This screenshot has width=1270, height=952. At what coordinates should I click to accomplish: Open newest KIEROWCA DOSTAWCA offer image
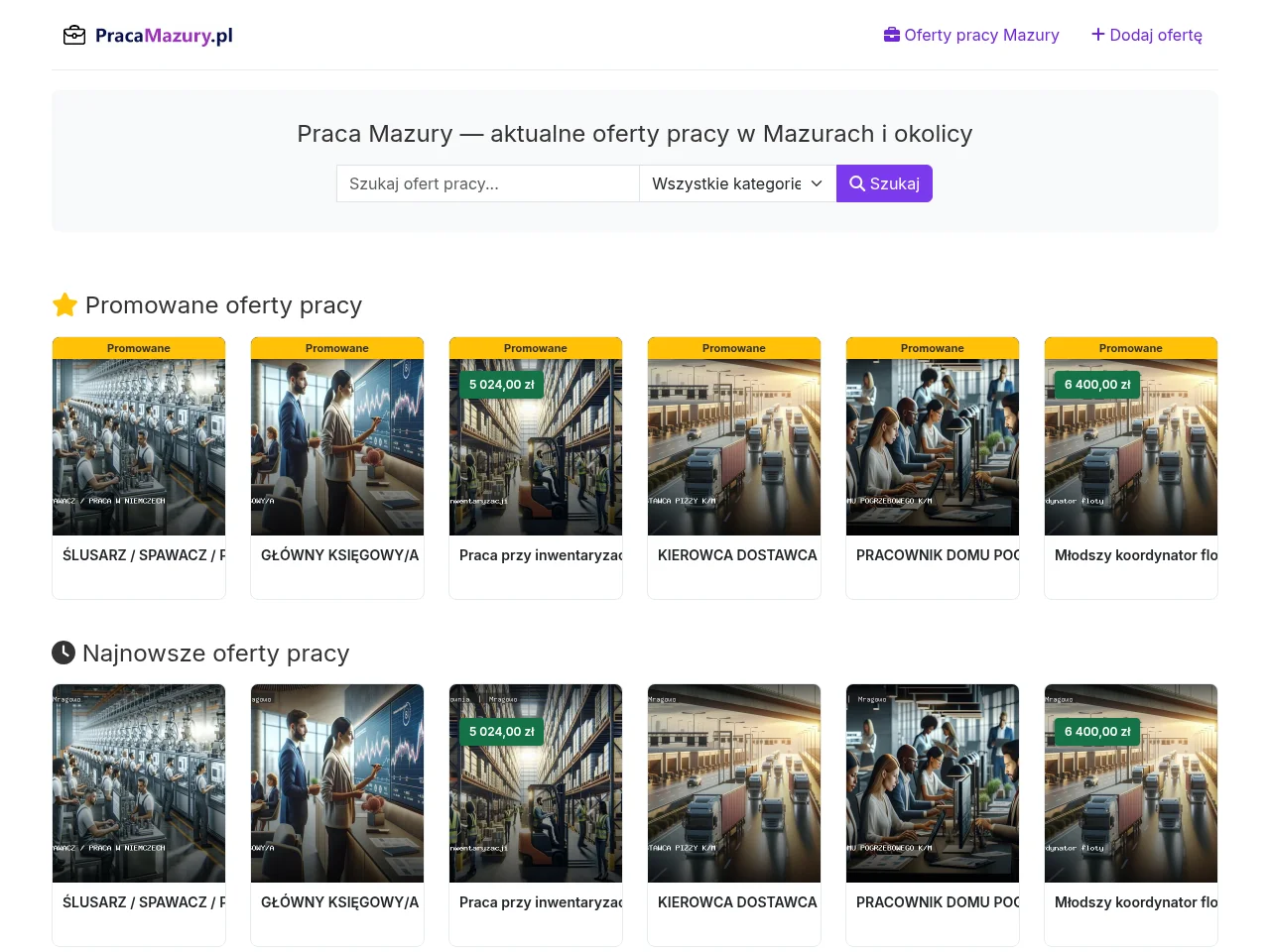pyautogui.click(x=734, y=783)
